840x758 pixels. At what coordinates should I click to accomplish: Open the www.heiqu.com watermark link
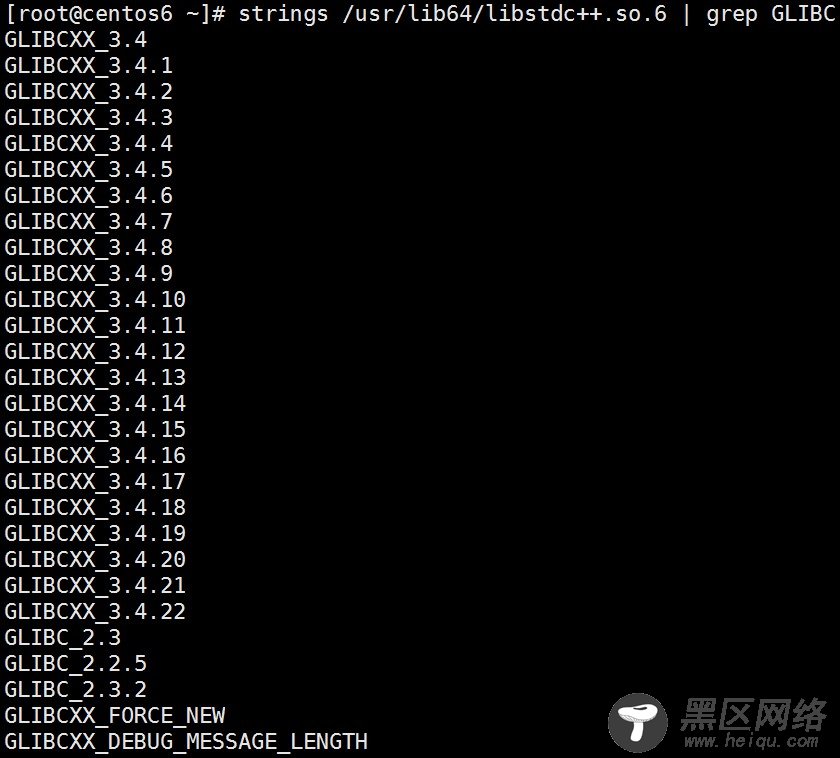pyautogui.click(x=751, y=741)
